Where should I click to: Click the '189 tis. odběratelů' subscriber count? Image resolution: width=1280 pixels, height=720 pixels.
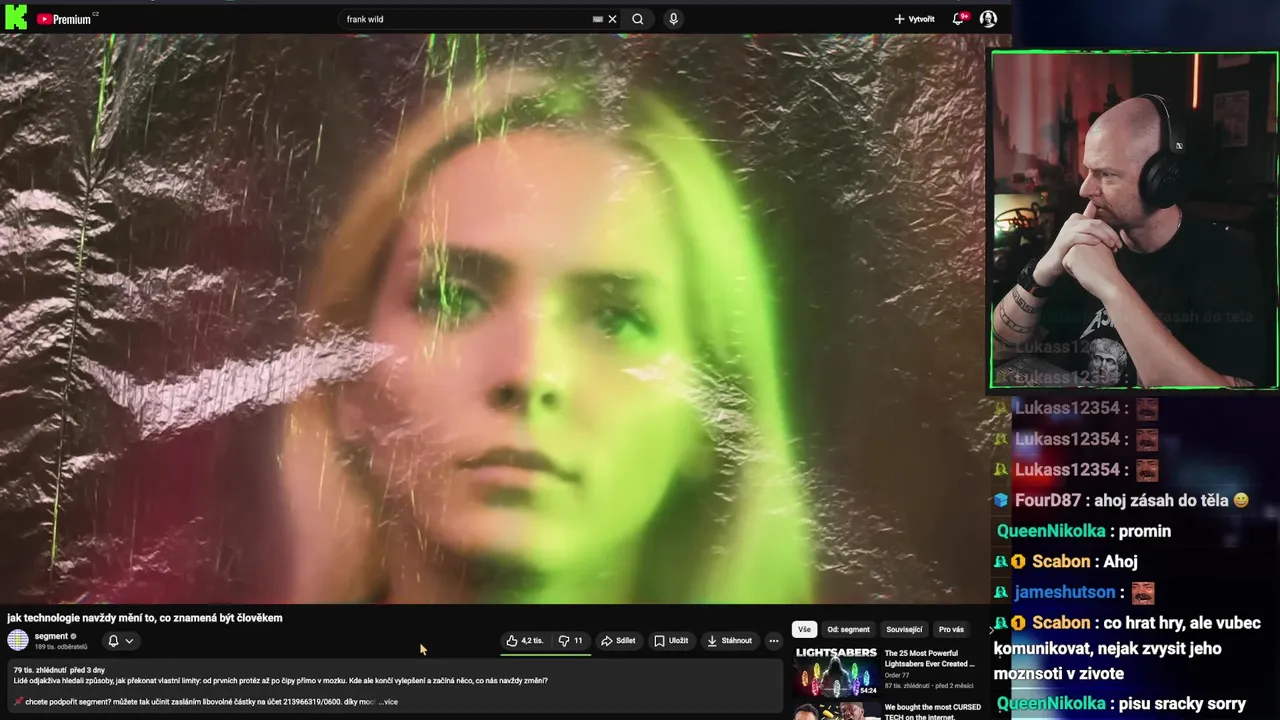pyautogui.click(x=61, y=647)
